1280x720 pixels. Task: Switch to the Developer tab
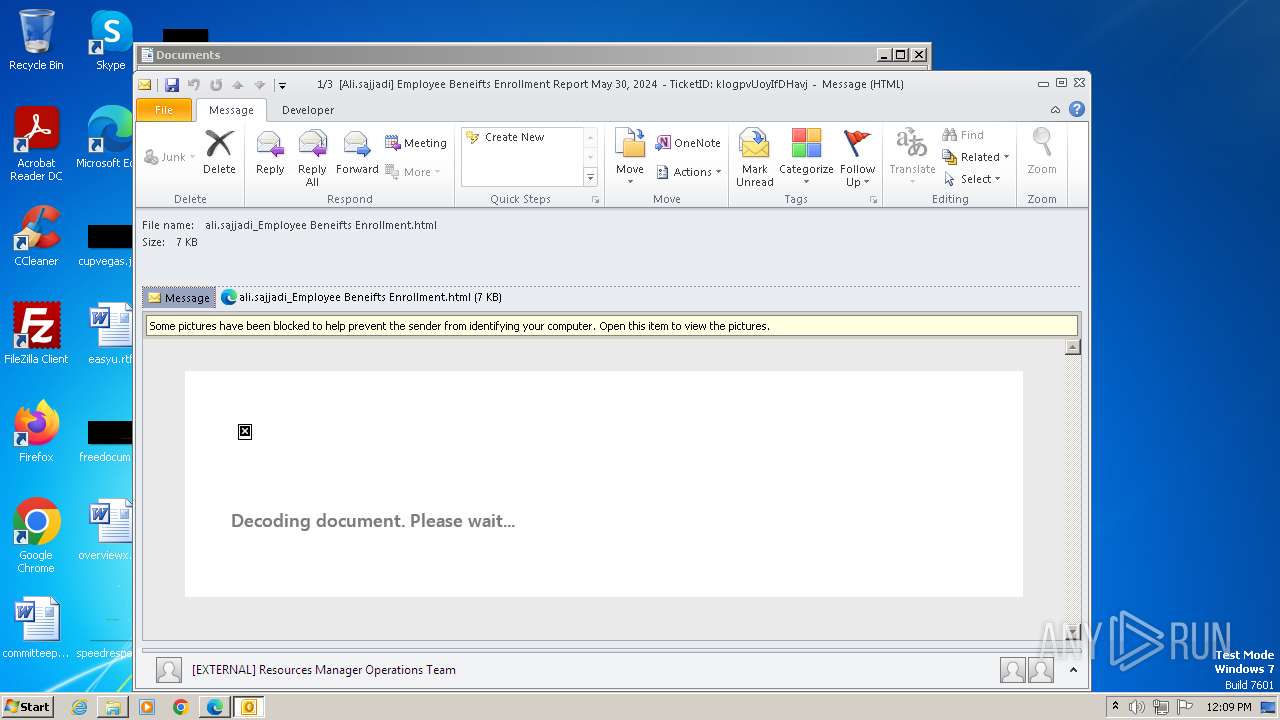308,110
